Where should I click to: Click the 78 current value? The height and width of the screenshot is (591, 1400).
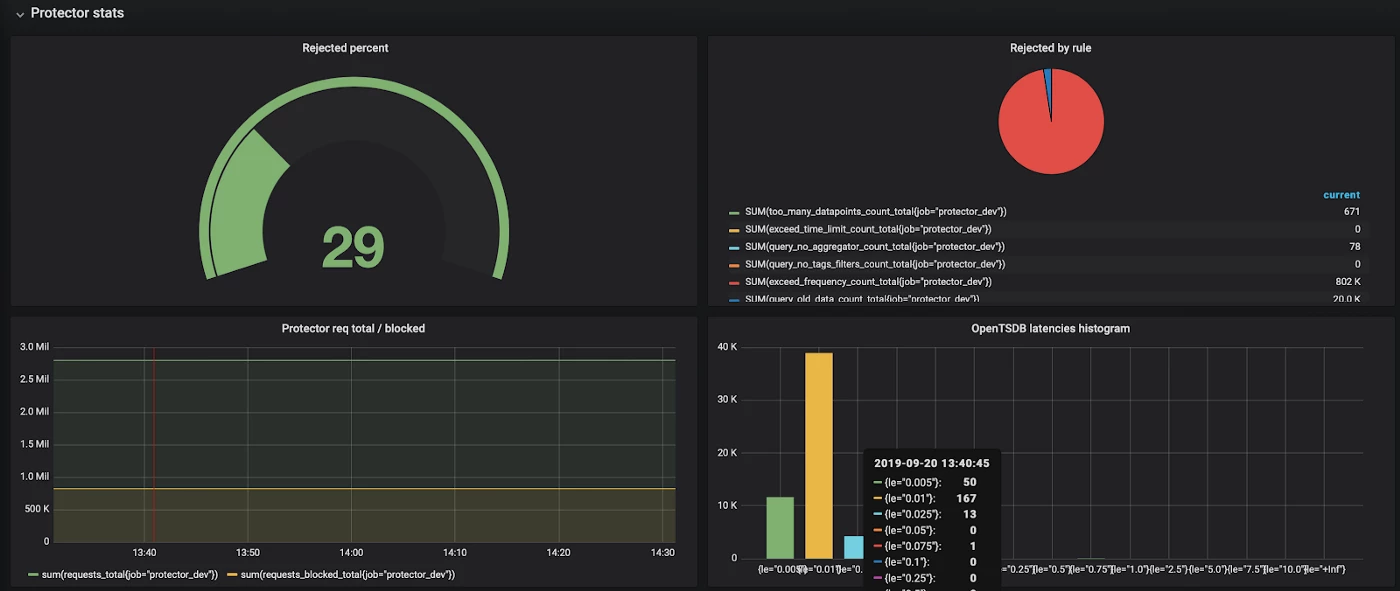click(1354, 246)
